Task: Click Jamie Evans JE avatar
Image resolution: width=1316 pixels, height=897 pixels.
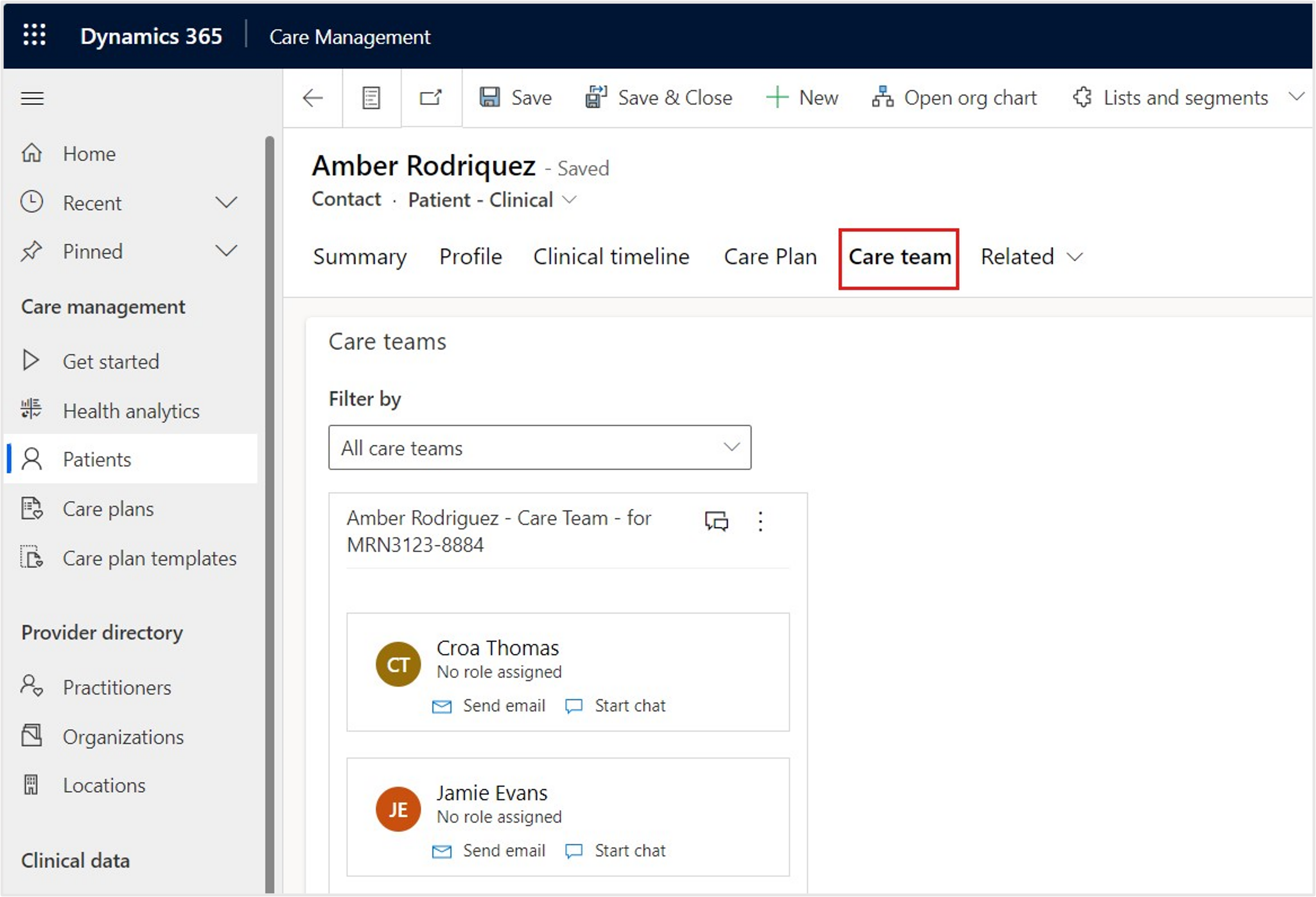Action: (398, 809)
